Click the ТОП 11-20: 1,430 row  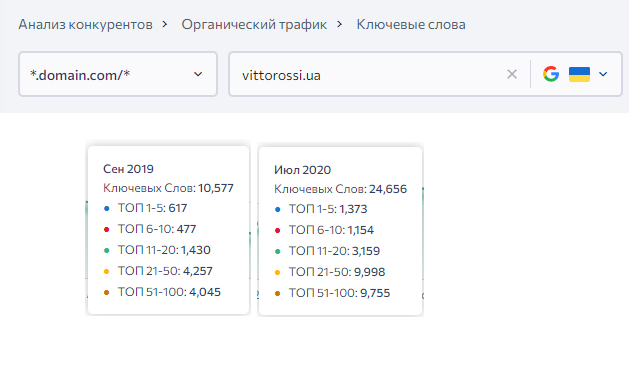157,250
